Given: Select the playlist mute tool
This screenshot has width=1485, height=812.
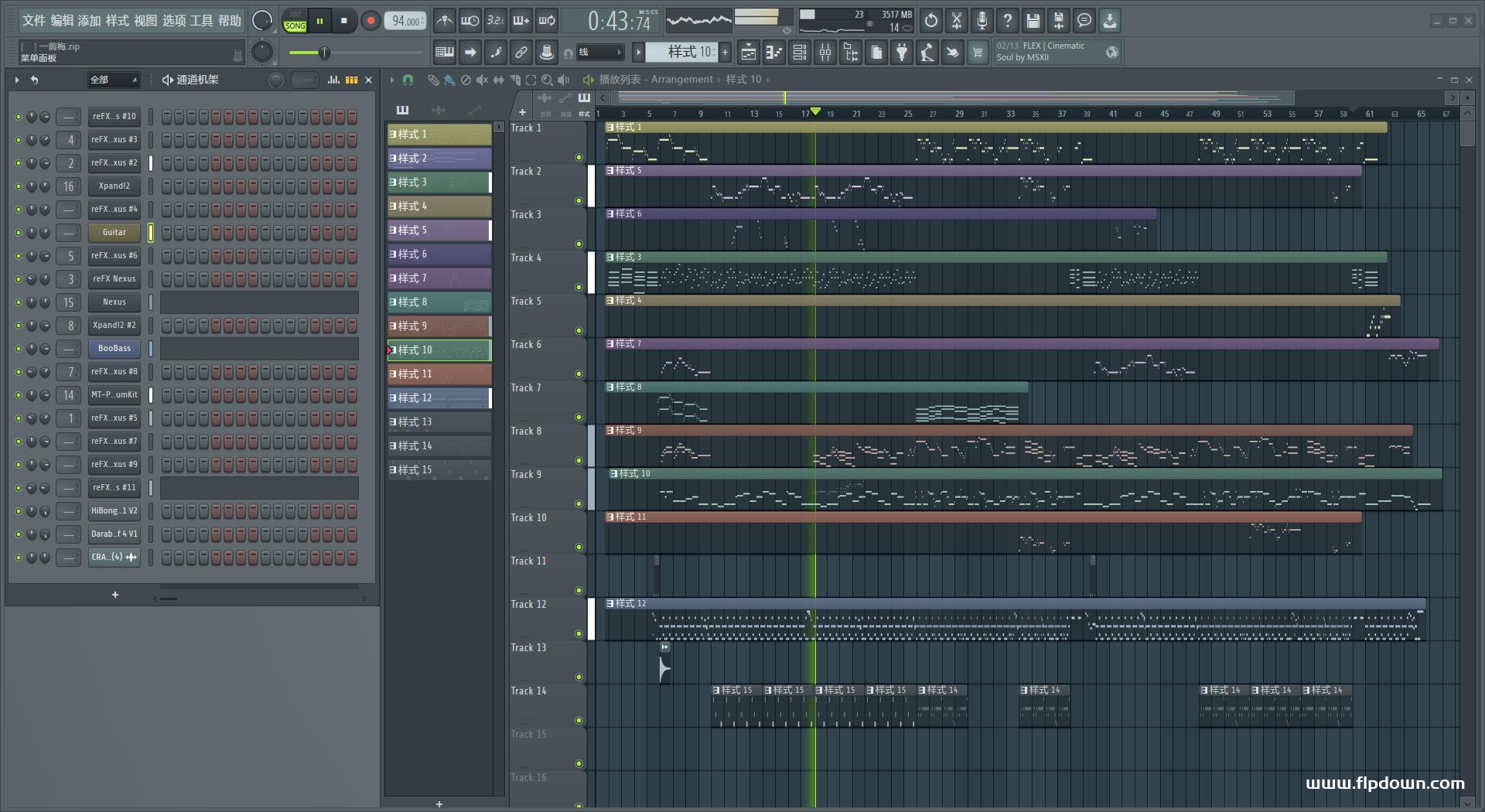Looking at the screenshot, I should pos(482,80).
